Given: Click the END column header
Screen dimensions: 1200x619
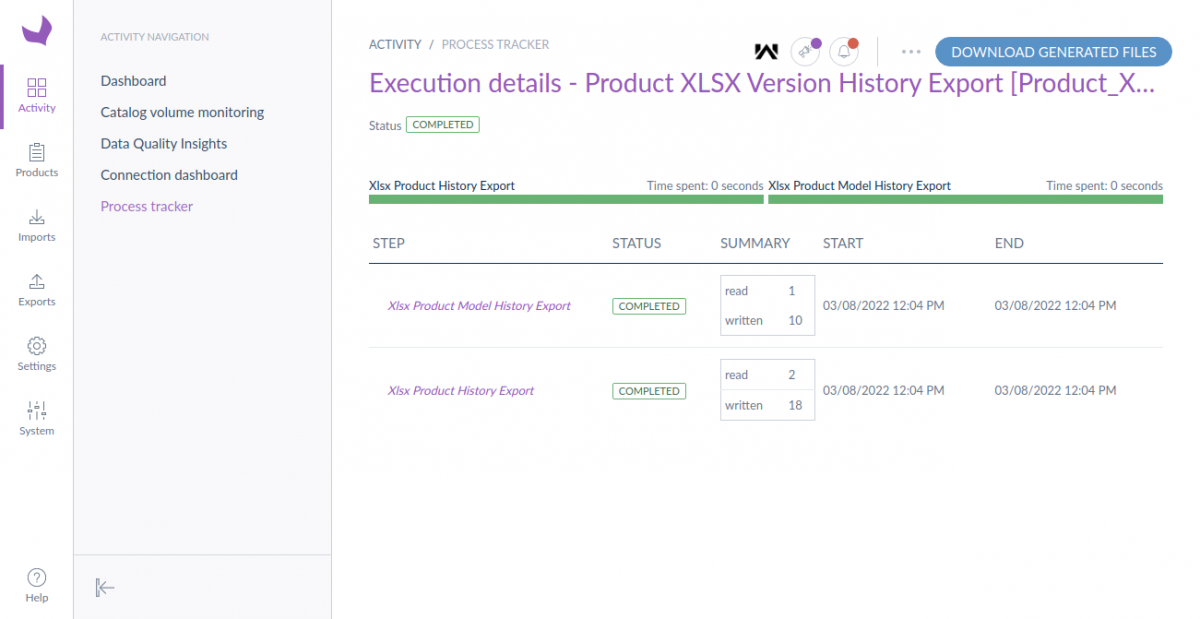Looking at the screenshot, I should (x=1009, y=243).
